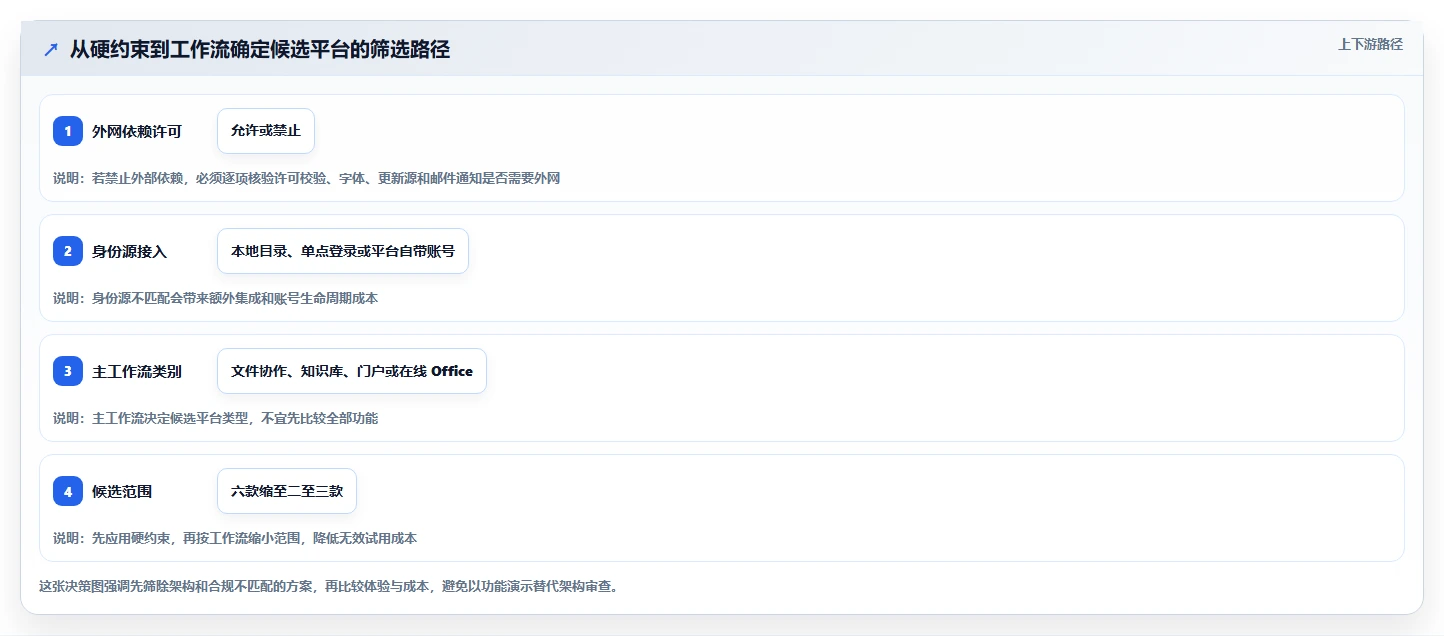Click the description about 主工作流决定候选平台类型
The image size is (1444, 636).
pos(215,418)
